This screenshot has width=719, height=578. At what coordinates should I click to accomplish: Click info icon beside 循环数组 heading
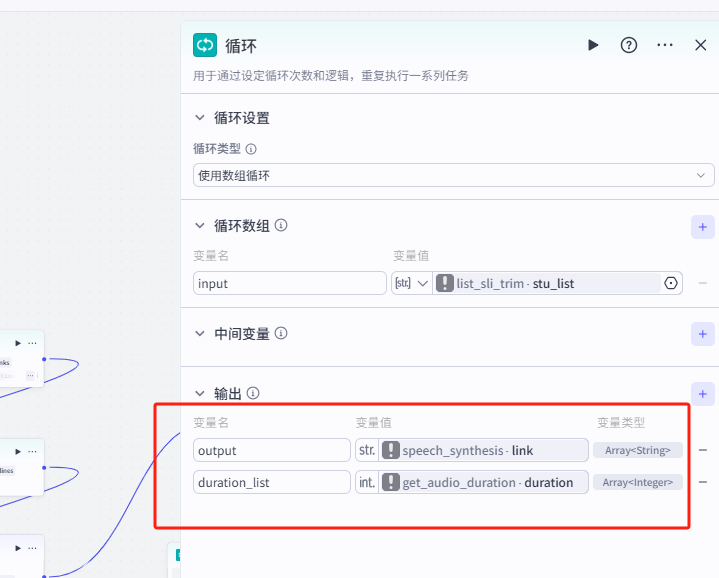282,226
